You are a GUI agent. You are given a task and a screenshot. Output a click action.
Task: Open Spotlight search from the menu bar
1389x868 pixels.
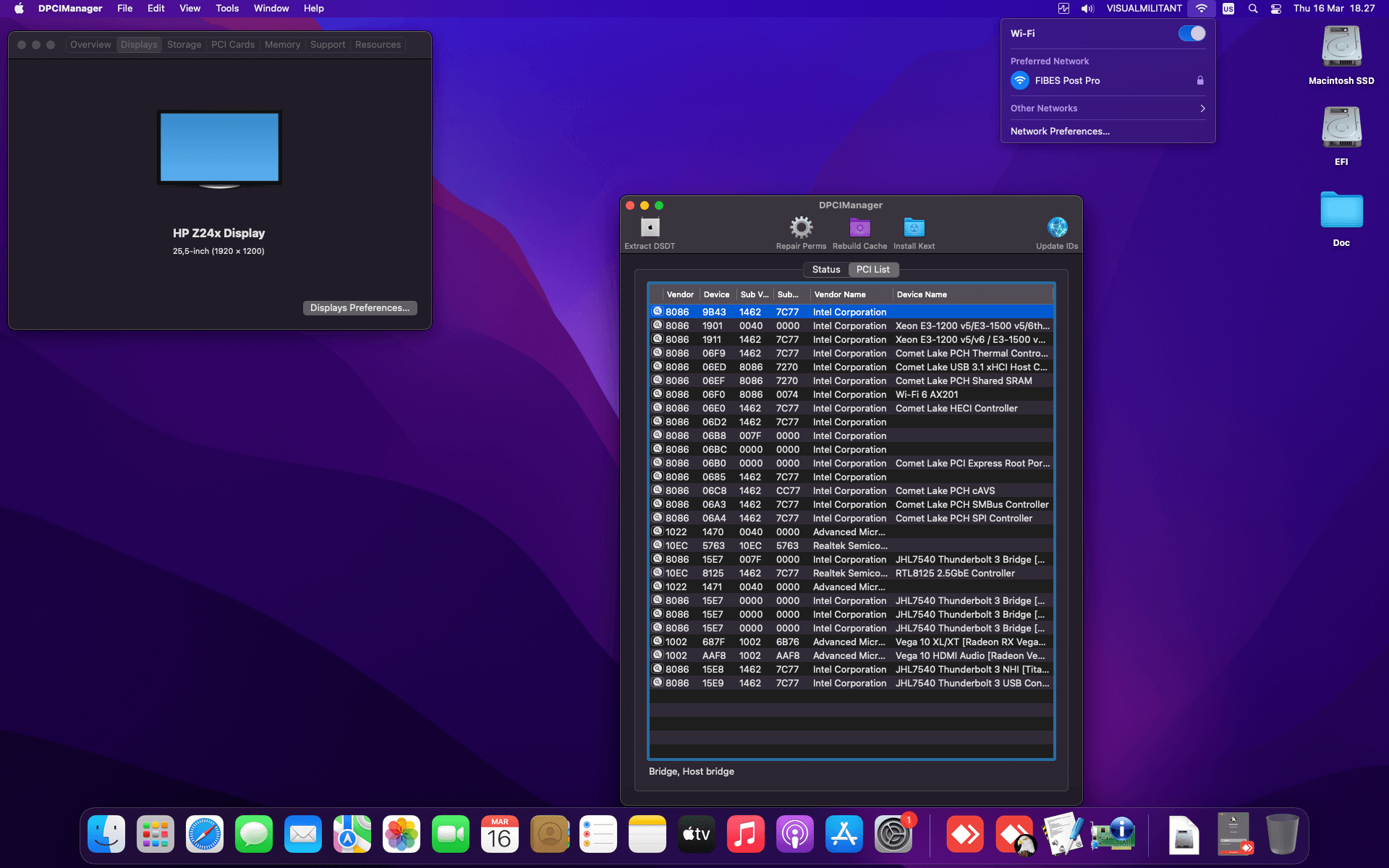[1252, 9]
